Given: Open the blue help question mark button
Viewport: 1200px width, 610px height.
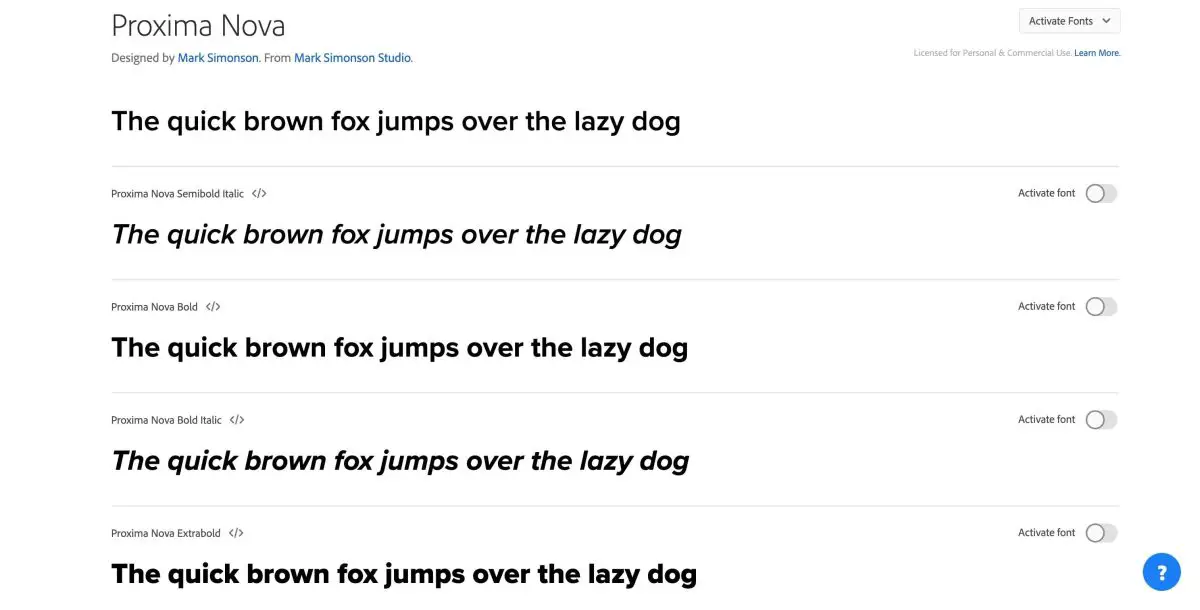Looking at the screenshot, I should 1161,573.
